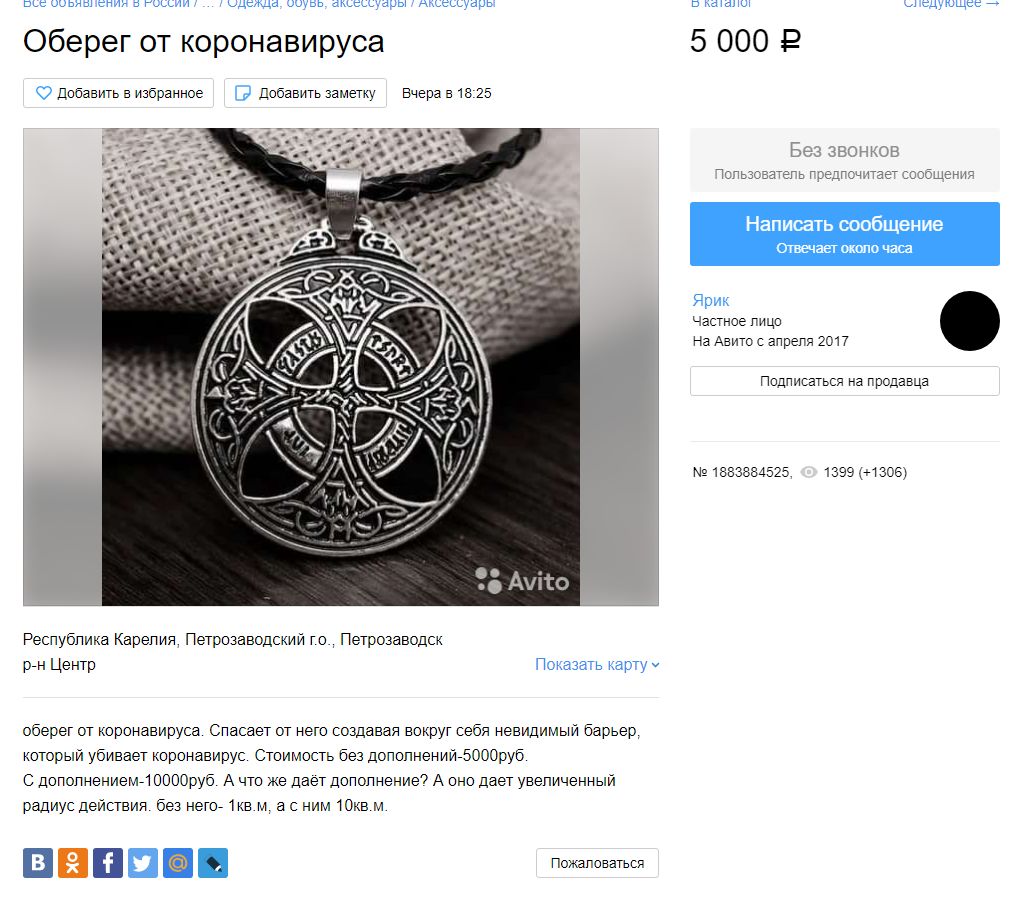This screenshot has height=908, width=1011.
Task: Click the note icon beside Добавить заметку
Action: click(x=242, y=93)
